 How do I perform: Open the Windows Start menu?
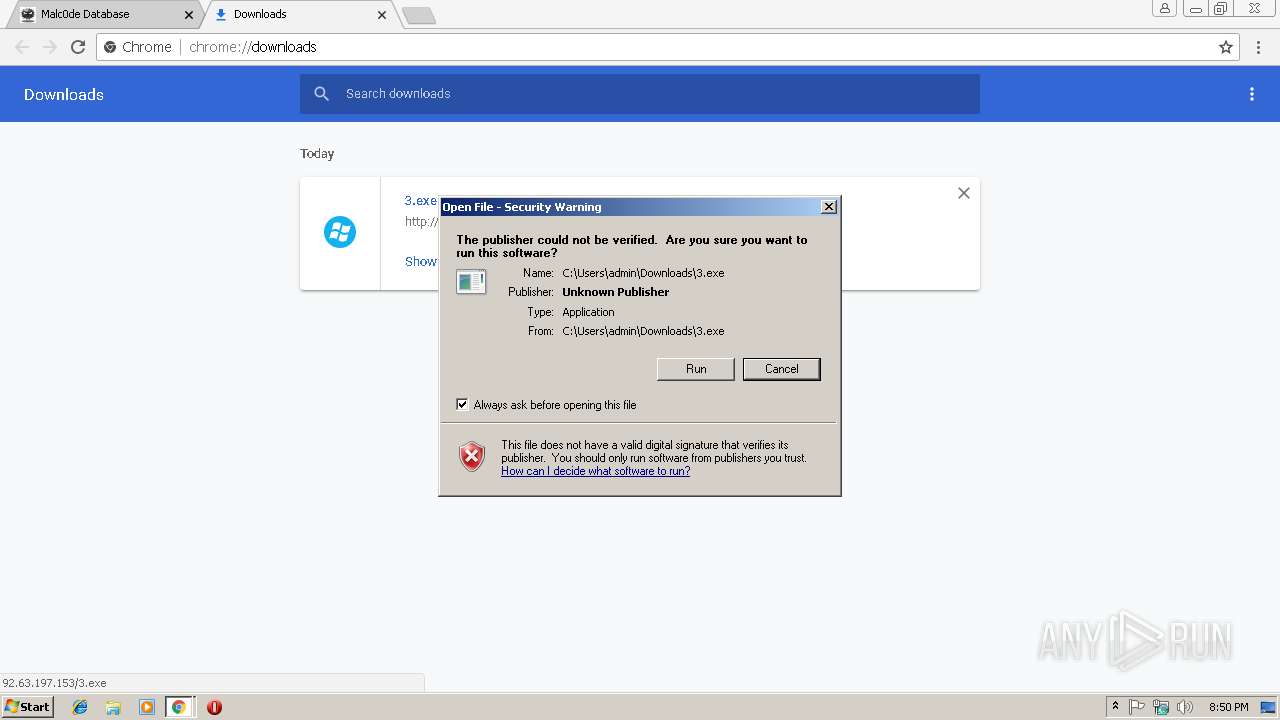27,707
